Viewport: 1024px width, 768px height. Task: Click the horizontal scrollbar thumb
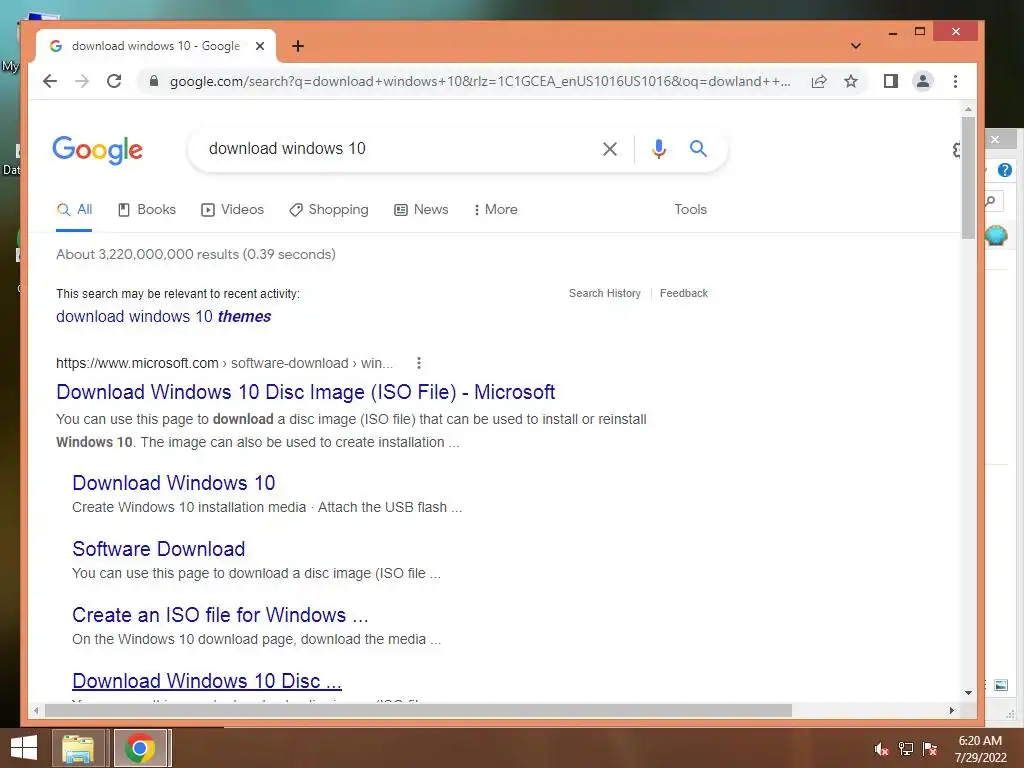(x=418, y=710)
